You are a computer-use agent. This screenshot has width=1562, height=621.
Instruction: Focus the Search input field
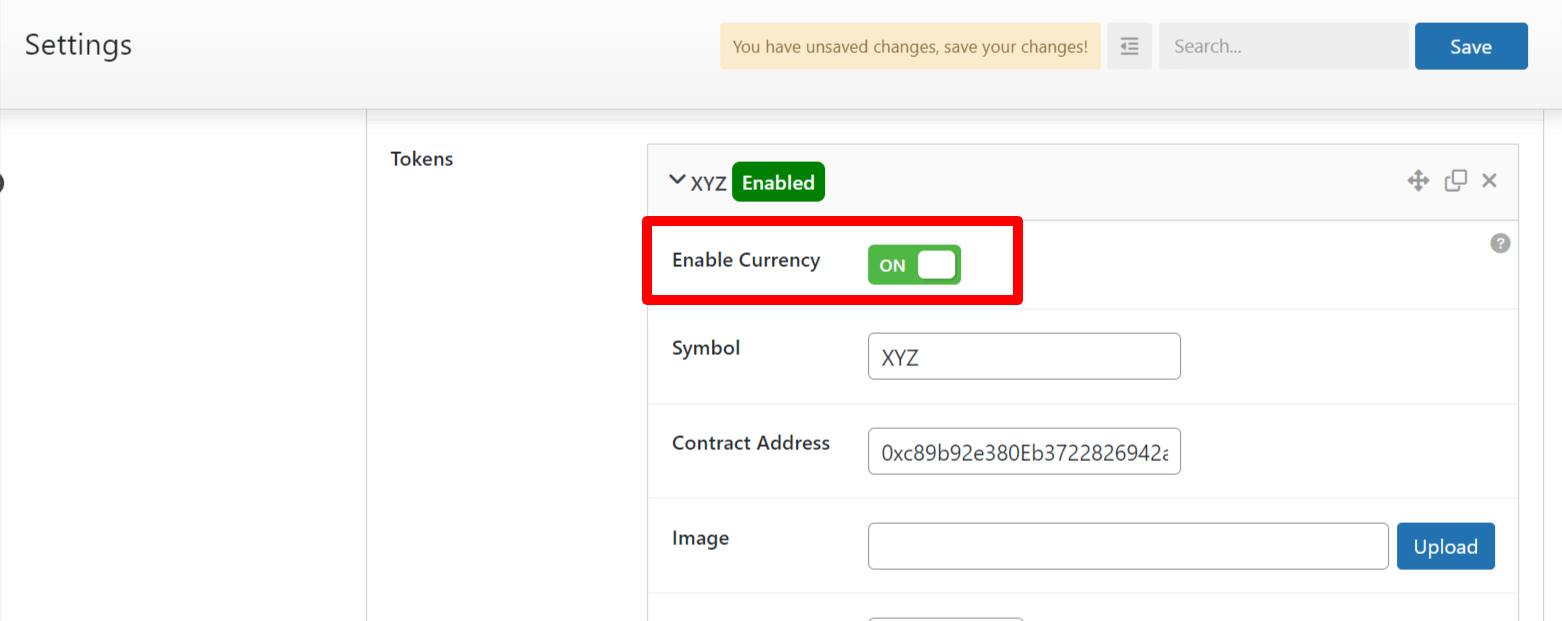(1283, 45)
